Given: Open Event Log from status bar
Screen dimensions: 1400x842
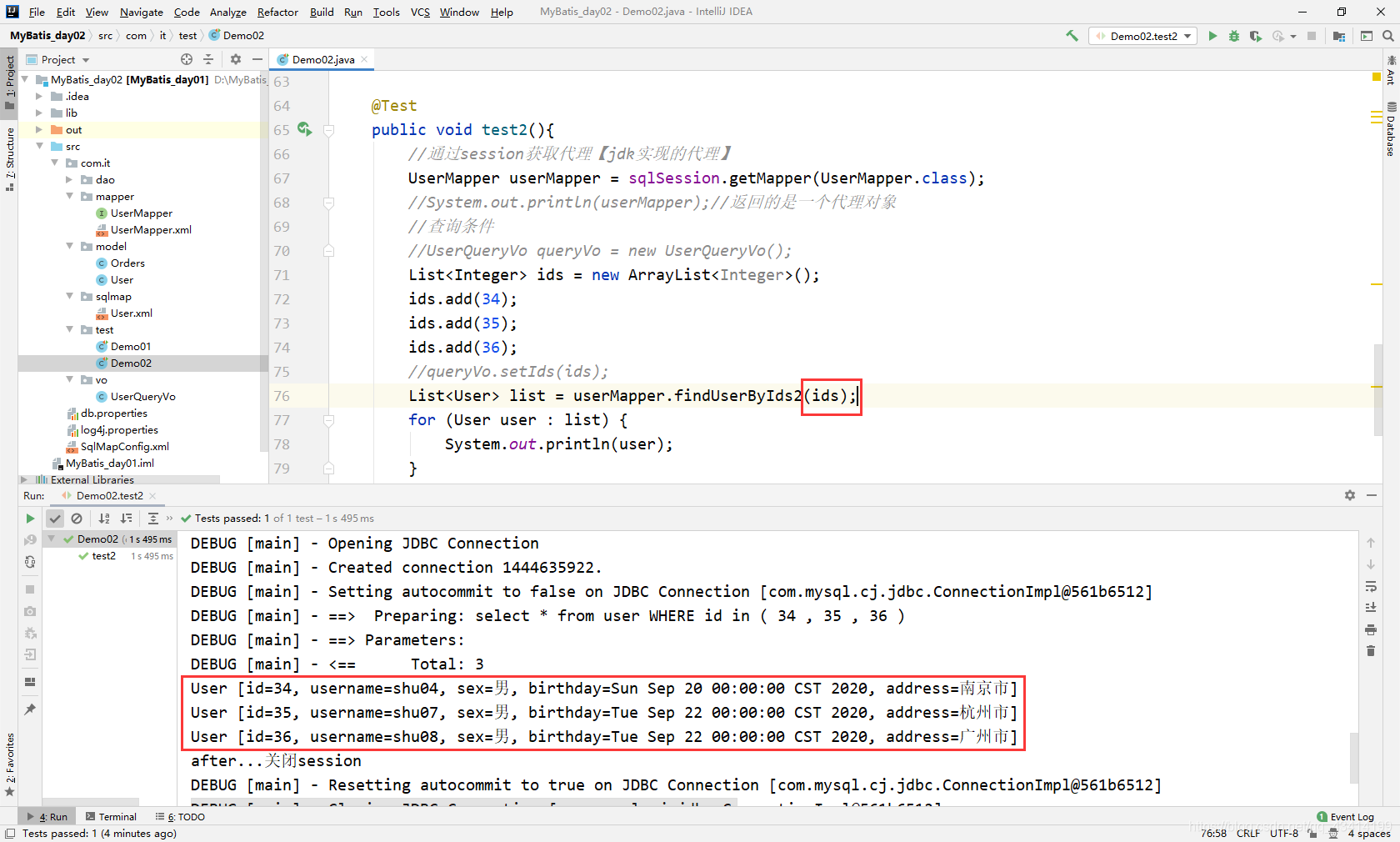Looking at the screenshot, I should point(1346,817).
